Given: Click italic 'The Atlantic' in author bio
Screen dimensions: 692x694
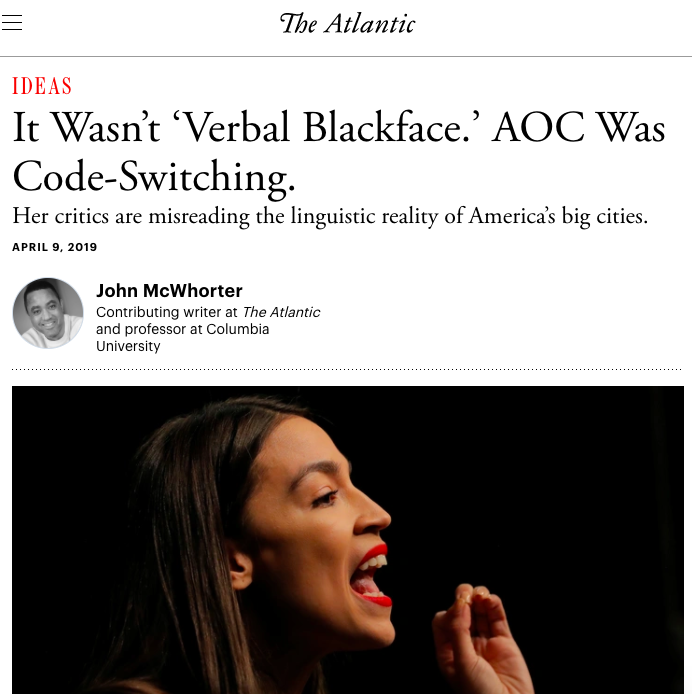Looking at the screenshot, I should coord(281,312).
